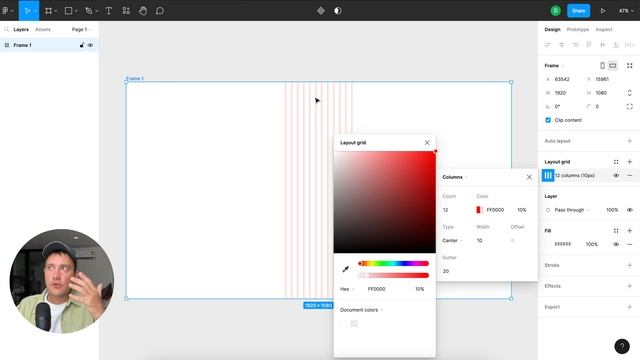Click the red color swatch in Columns

tap(479, 210)
